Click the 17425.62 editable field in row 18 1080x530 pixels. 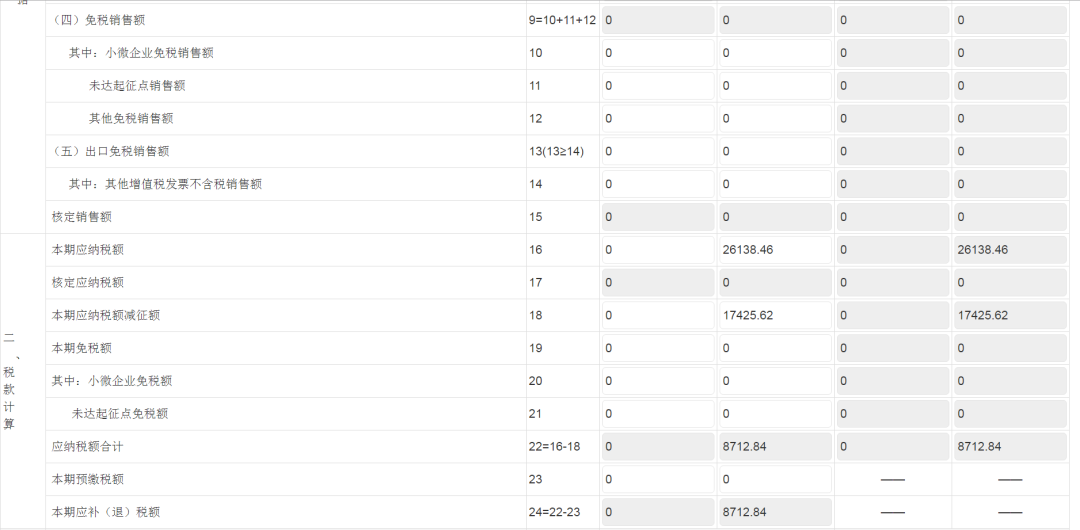775,315
